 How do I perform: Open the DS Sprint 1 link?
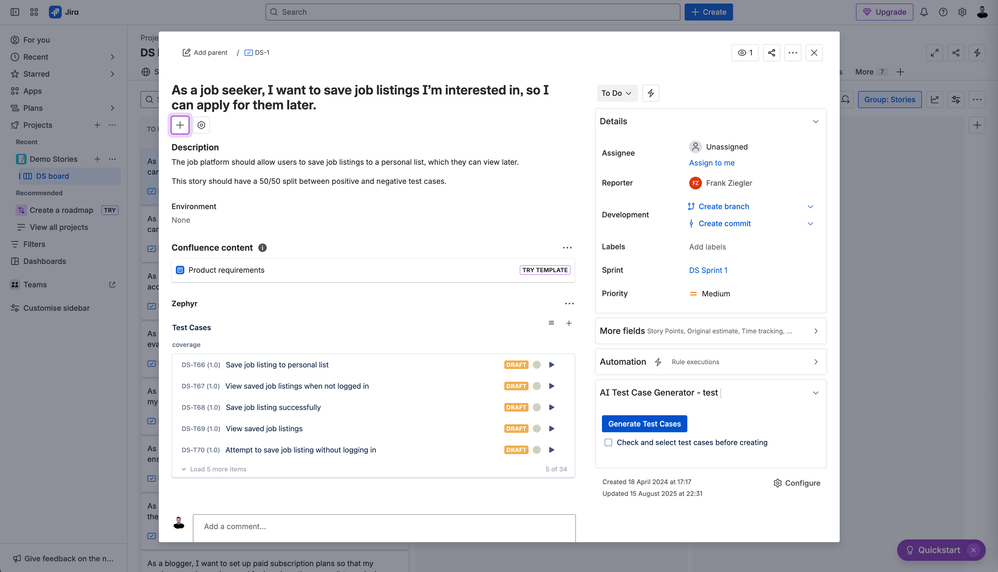point(708,270)
